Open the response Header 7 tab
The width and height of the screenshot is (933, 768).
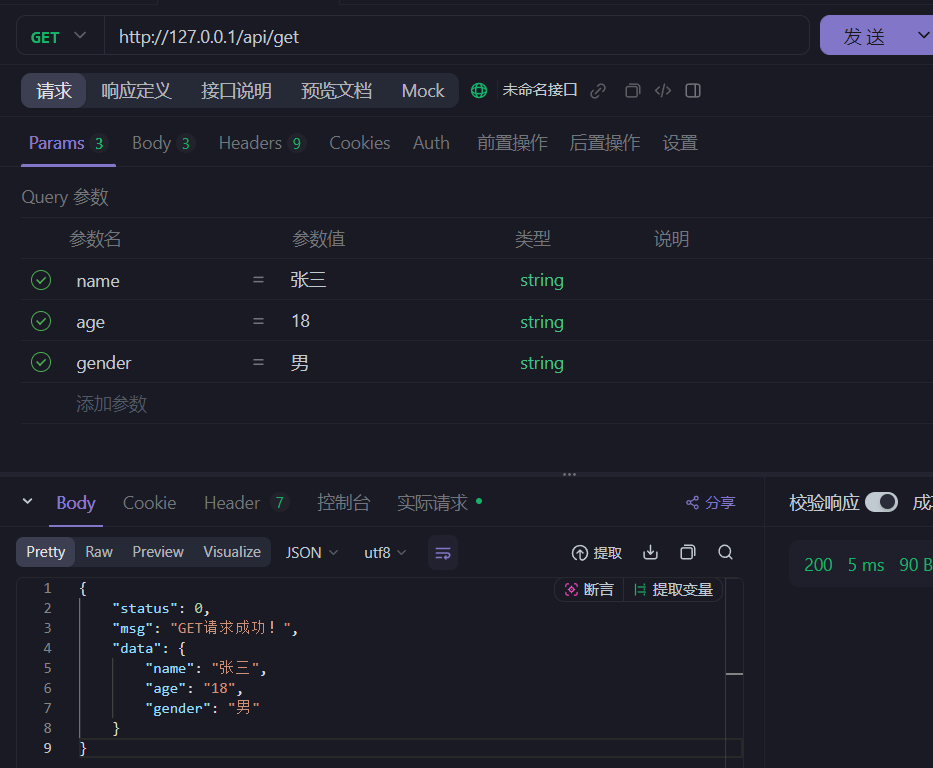(246, 503)
